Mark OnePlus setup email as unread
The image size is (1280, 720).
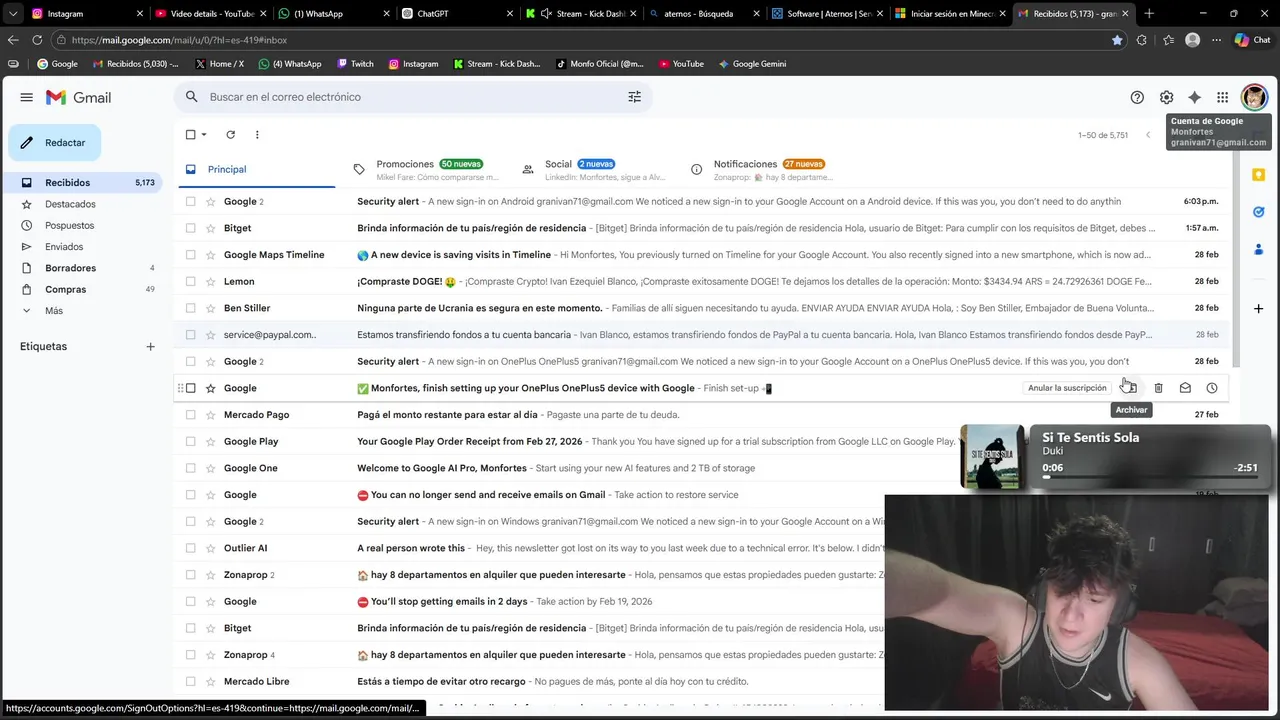[1185, 388]
